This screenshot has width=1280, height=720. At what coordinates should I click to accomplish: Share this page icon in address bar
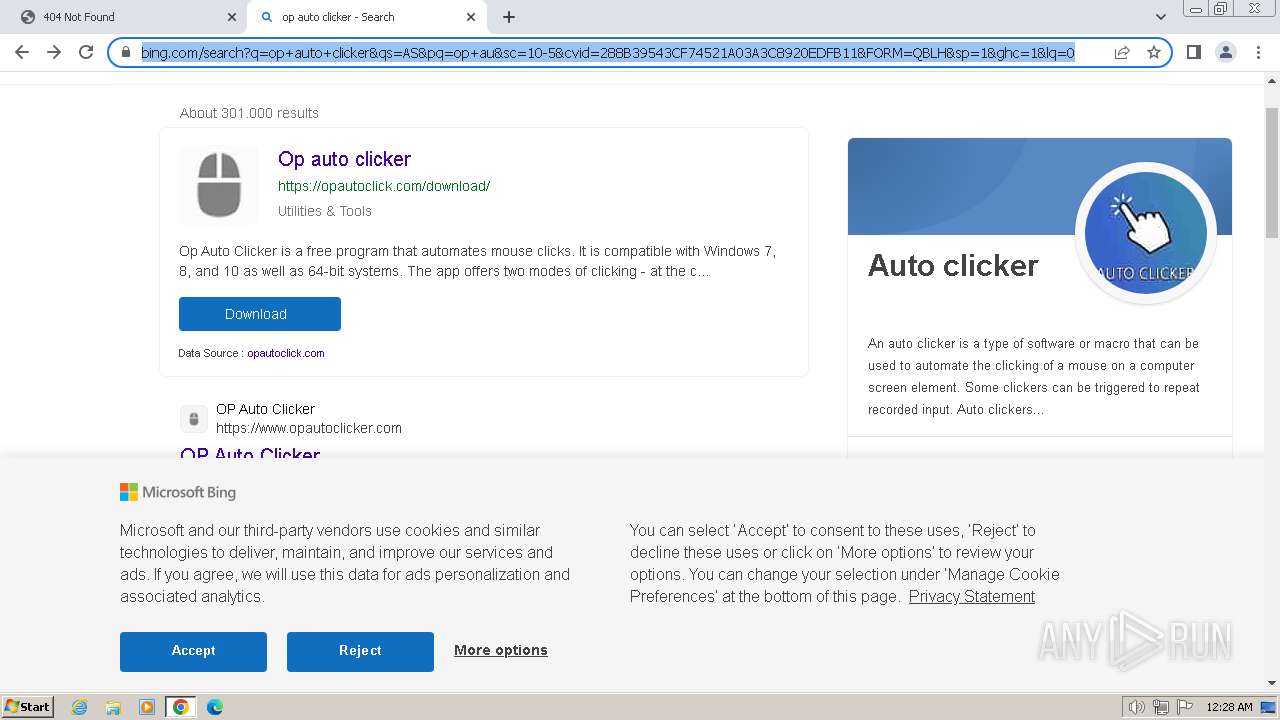pos(1122,52)
